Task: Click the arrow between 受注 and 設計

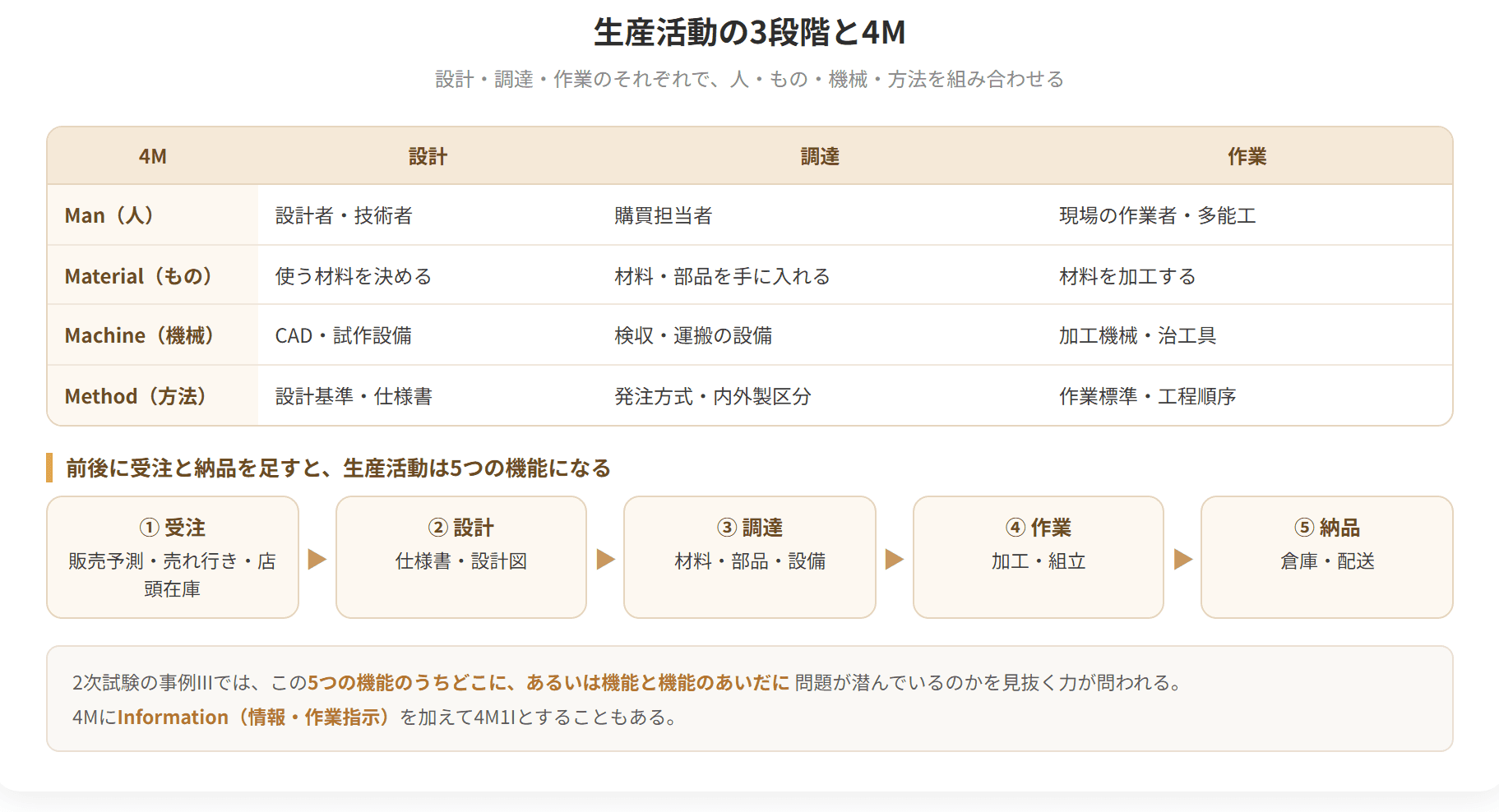Action: tap(317, 559)
